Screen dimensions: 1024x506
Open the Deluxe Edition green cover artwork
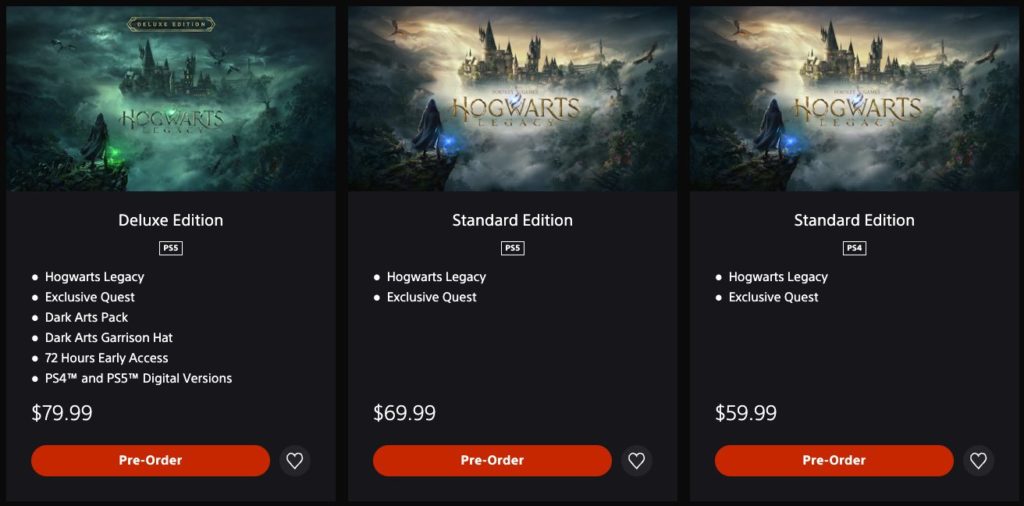171,99
